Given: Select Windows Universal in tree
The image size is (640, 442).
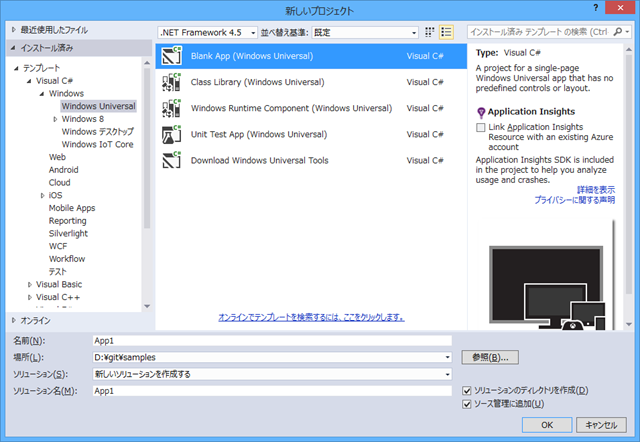Looking at the screenshot, I should tap(98, 106).
